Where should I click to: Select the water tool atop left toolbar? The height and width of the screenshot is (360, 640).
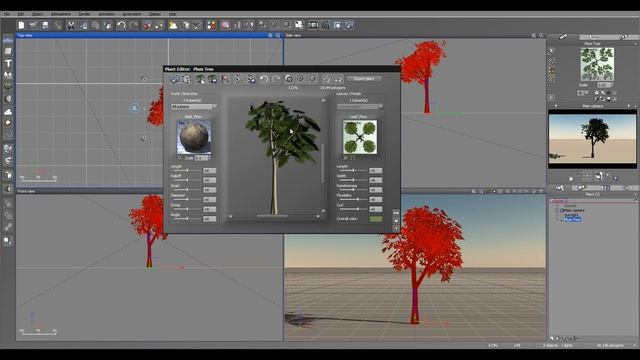pyautogui.click(x=8, y=40)
